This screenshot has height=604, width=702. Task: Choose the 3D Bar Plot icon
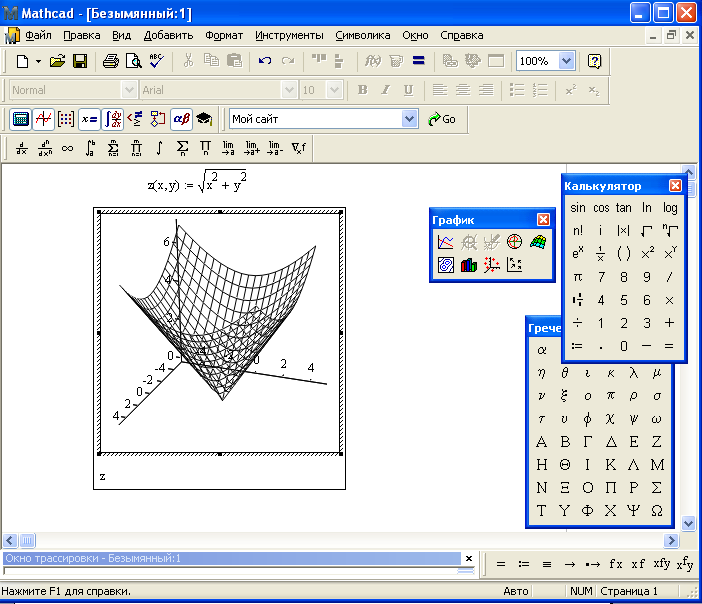click(469, 265)
